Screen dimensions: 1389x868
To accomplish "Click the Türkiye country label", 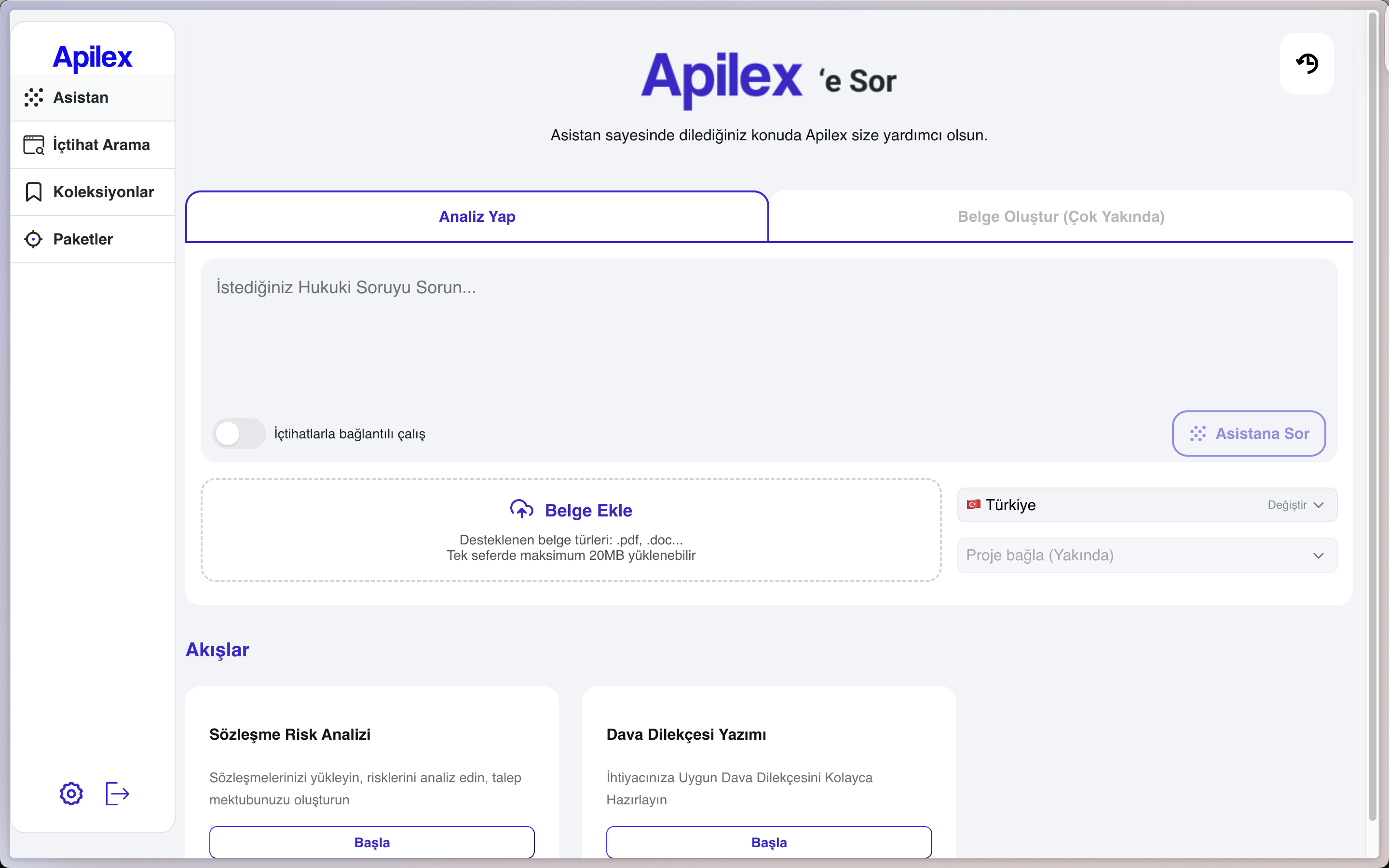I will (1011, 504).
